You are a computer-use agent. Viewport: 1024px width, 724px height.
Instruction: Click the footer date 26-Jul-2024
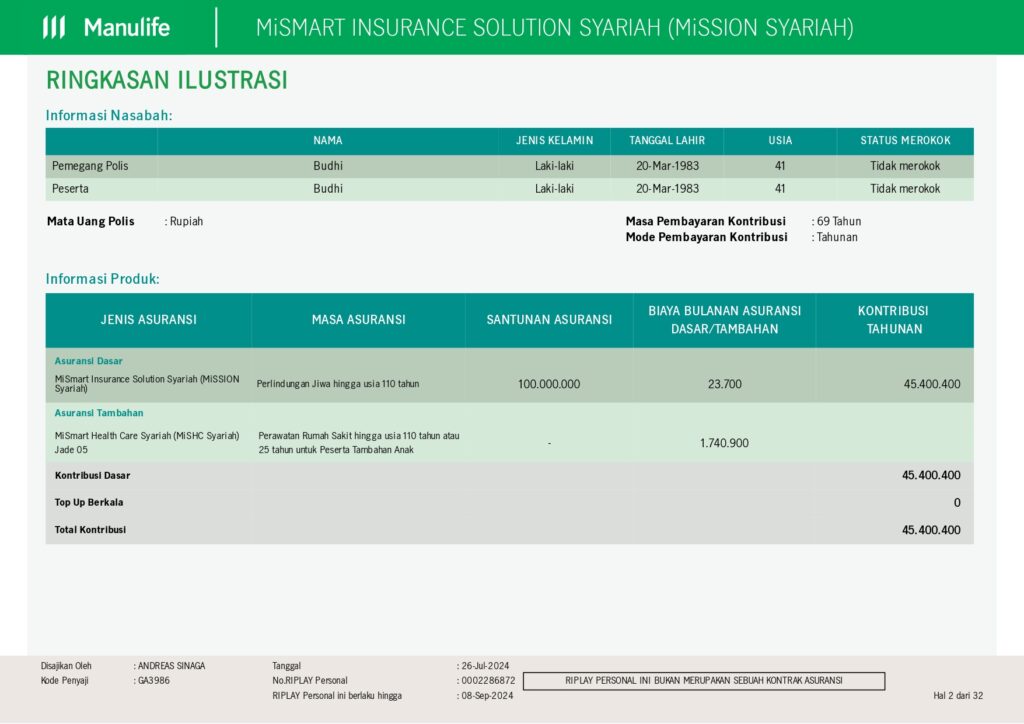(x=485, y=666)
